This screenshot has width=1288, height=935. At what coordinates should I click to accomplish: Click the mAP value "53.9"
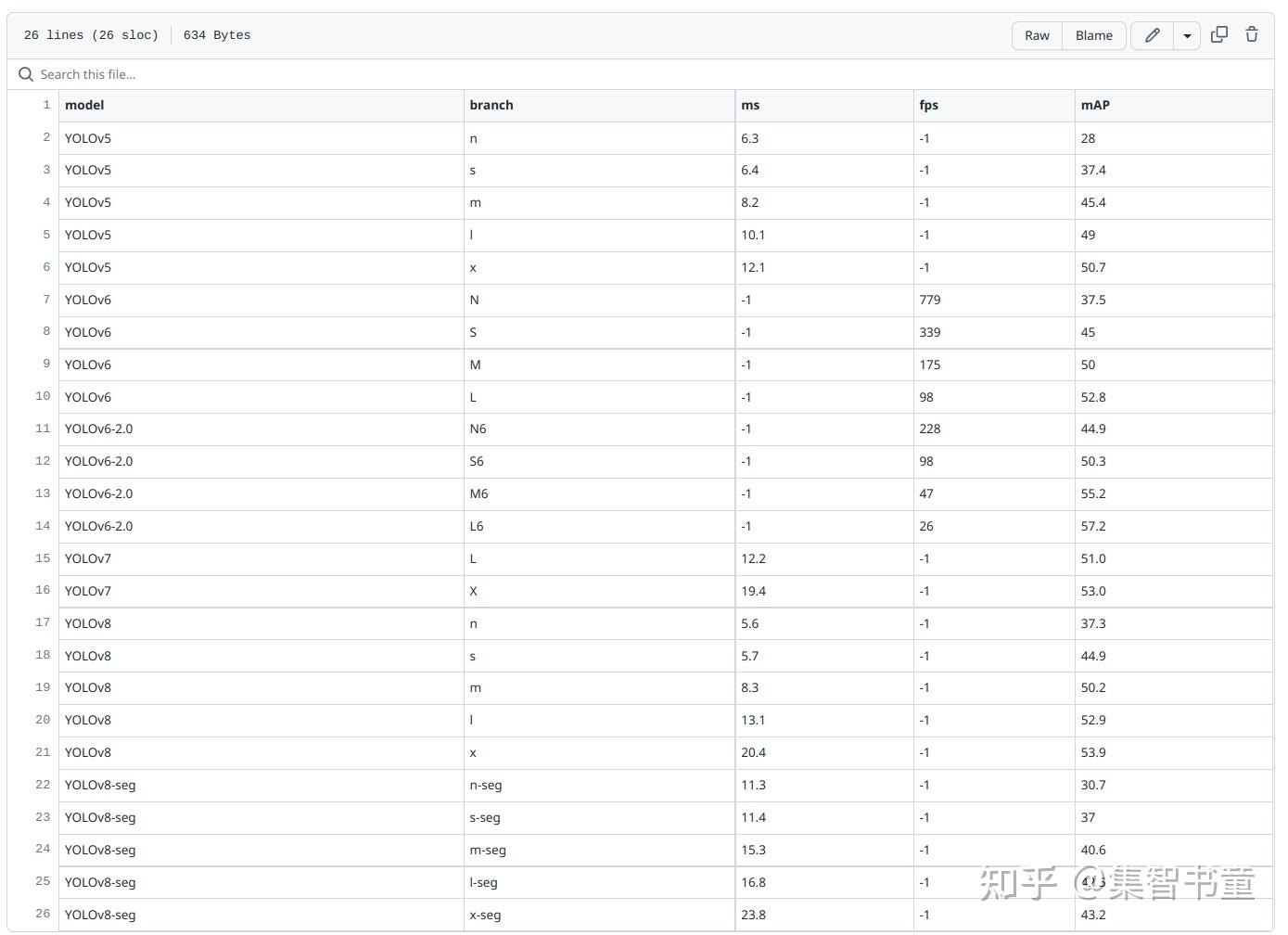(x=1093, y=752)
